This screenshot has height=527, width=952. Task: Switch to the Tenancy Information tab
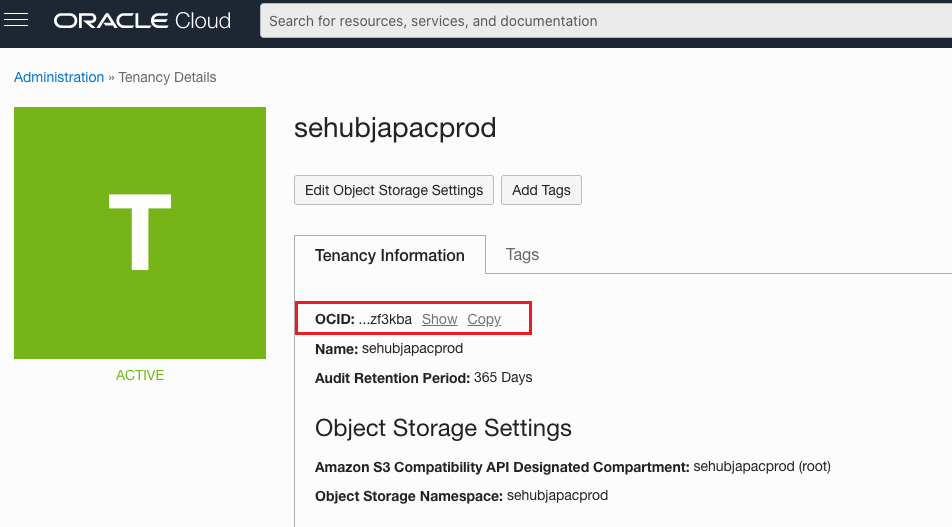pyautogui.click(x=389, y=255)
